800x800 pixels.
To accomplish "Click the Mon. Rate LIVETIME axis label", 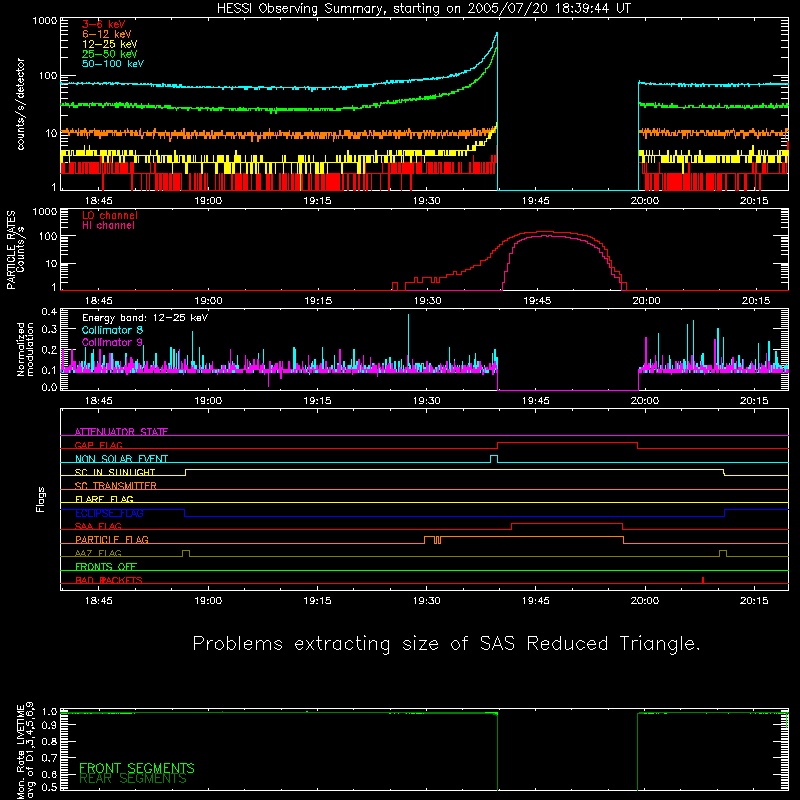I will pyautogui.click(x=26, y=751).
